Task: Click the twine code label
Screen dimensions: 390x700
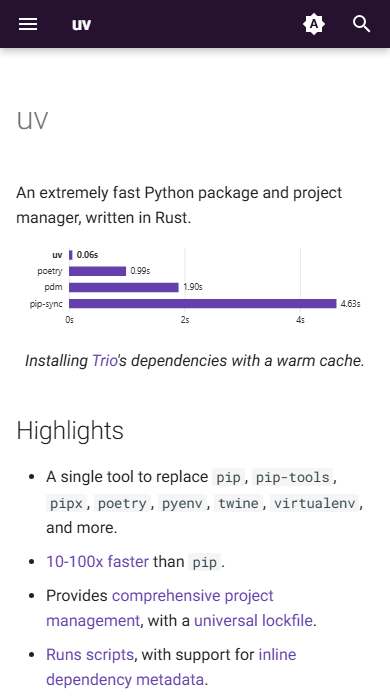Action: coord(238,503)
